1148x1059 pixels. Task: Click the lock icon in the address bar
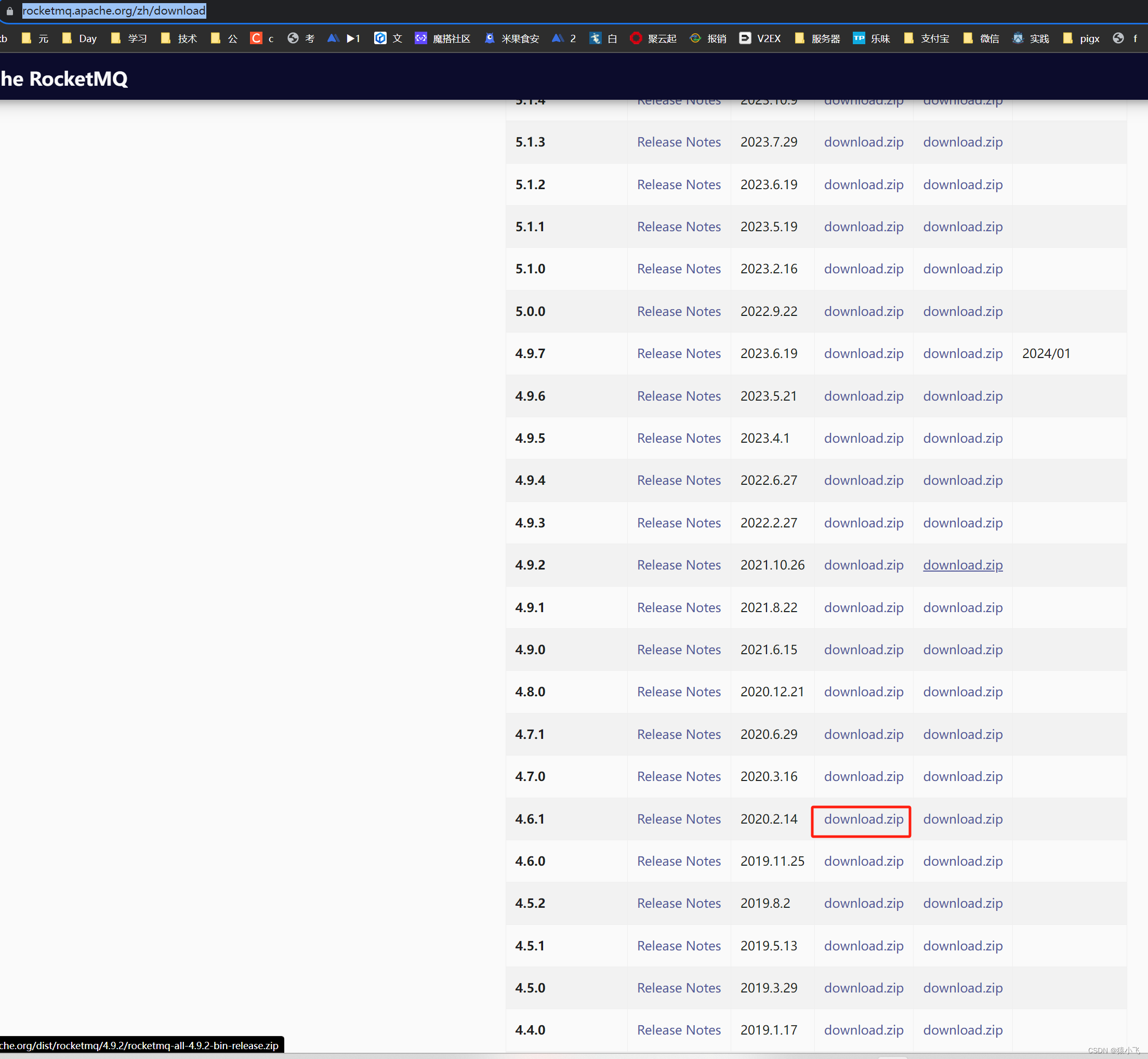pos(9,10)
